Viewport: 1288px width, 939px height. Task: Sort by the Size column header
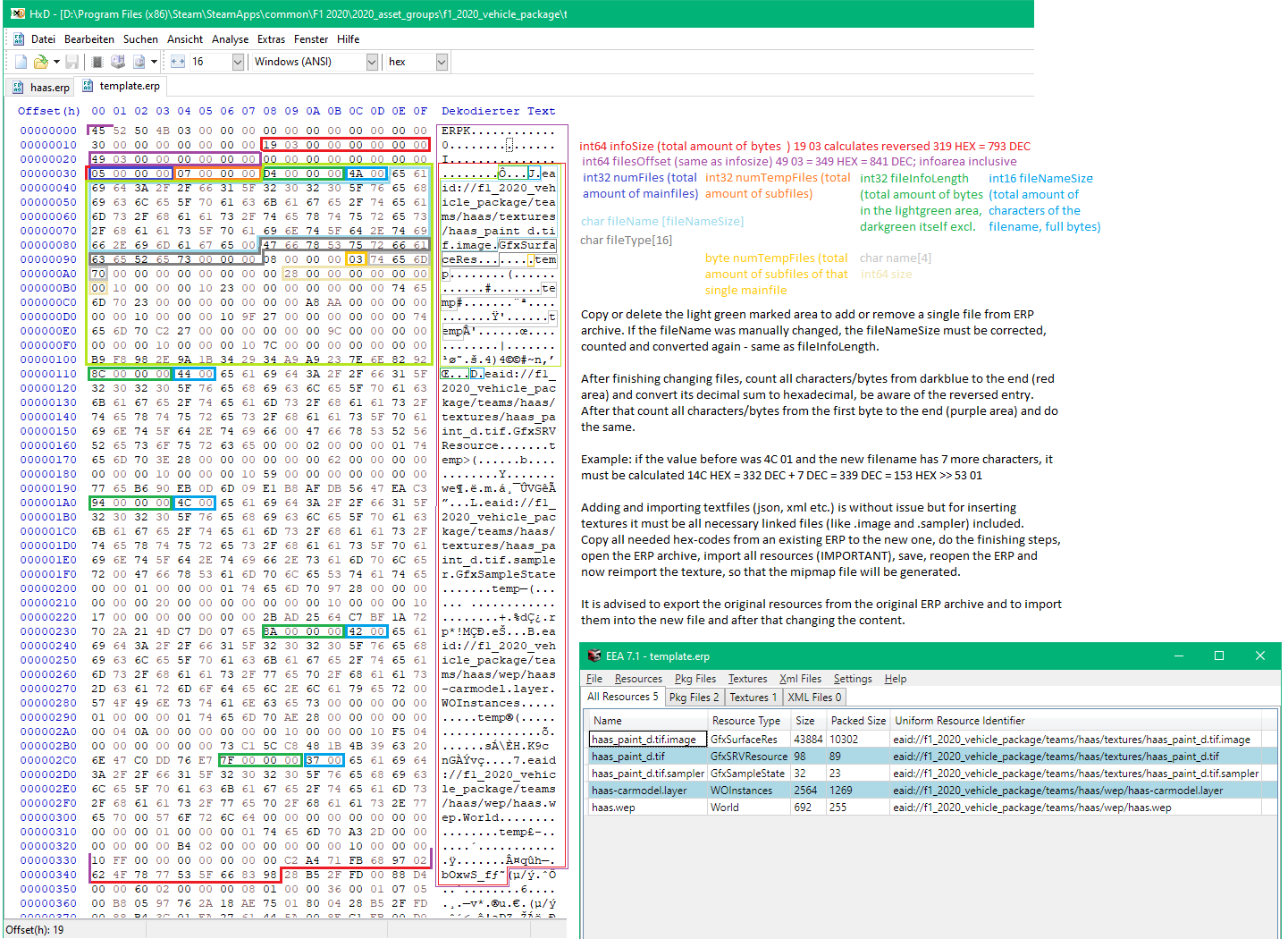point(808,721)
